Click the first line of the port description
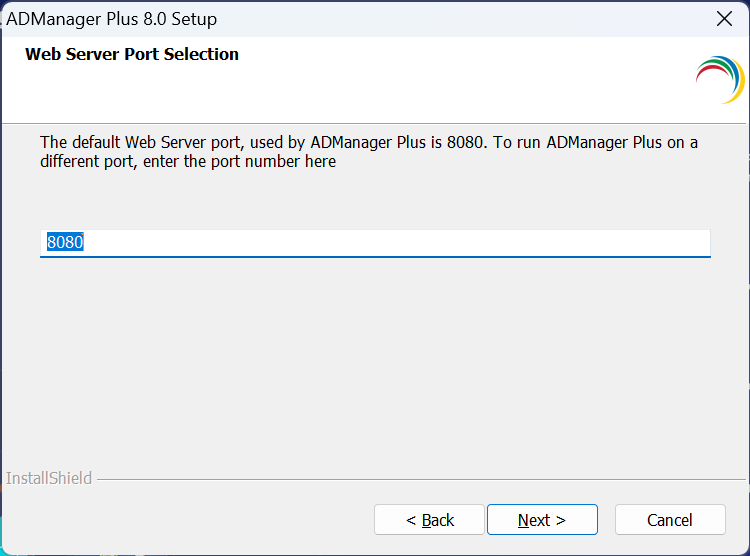 point(368,142)
